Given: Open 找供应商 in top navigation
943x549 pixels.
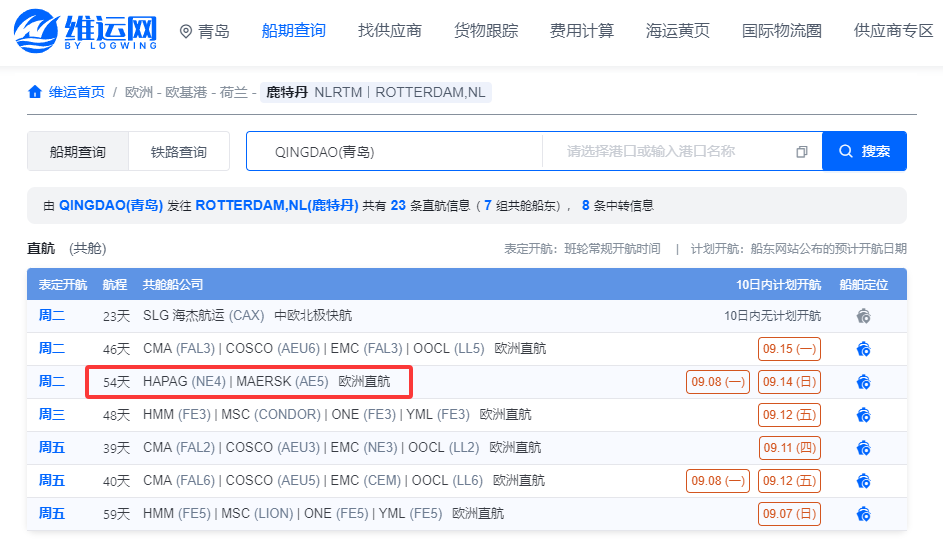Looking at the screenshot, I should (390, 31).
